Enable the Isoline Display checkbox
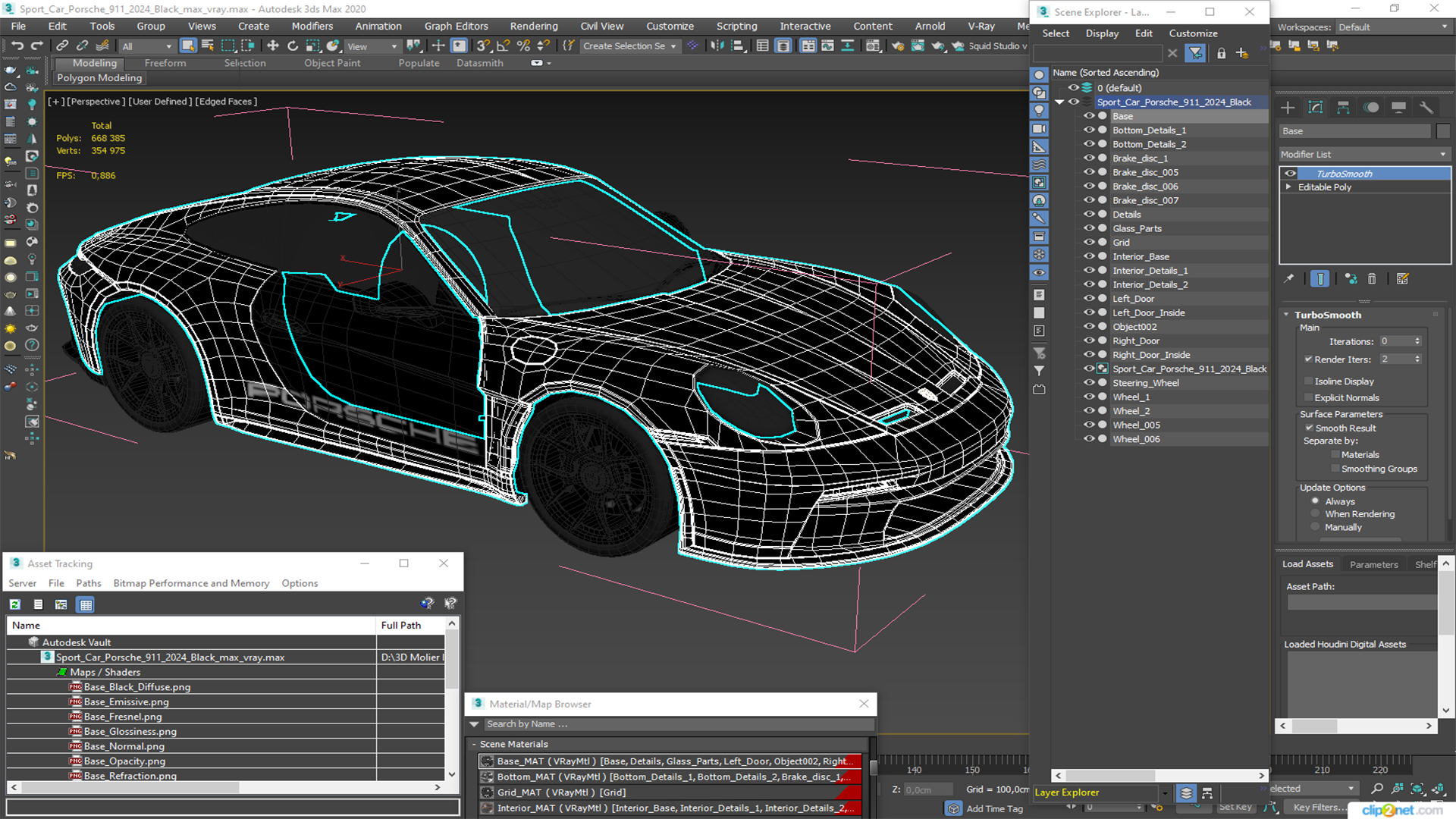The height and width of the screenshot is (819, 1456). coord(1308,381)
